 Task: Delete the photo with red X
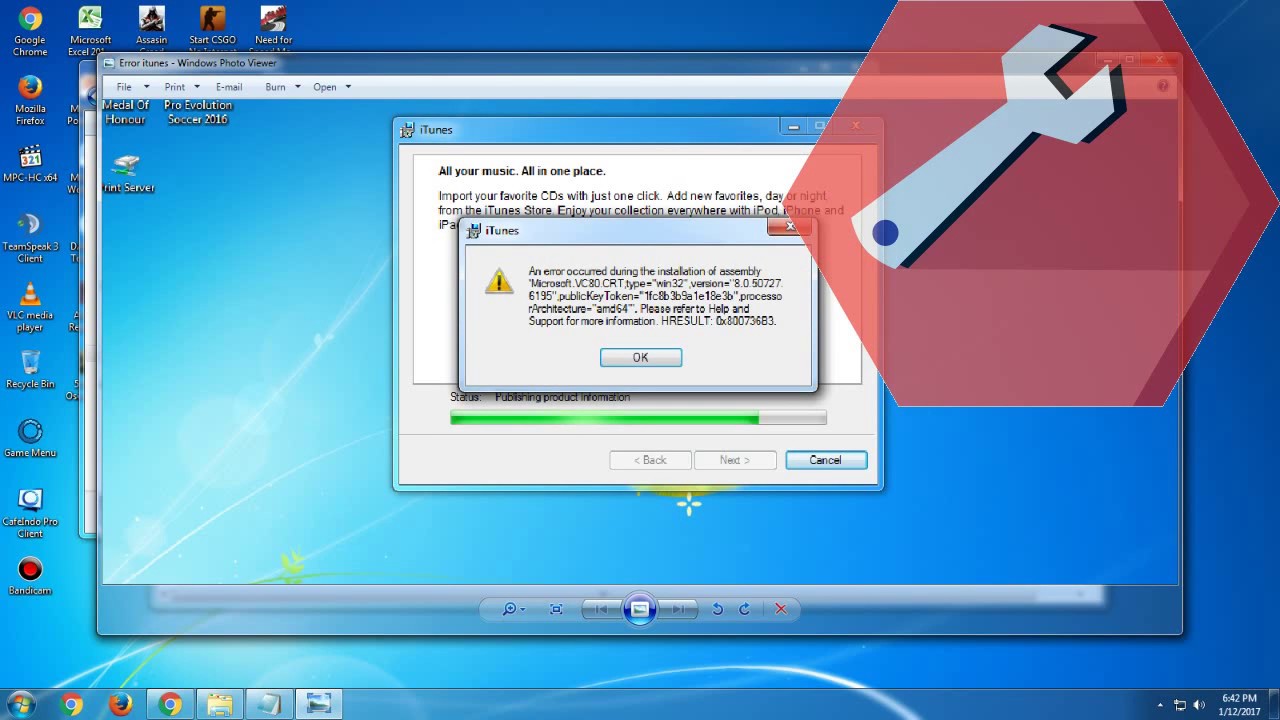tap(781, 609)
